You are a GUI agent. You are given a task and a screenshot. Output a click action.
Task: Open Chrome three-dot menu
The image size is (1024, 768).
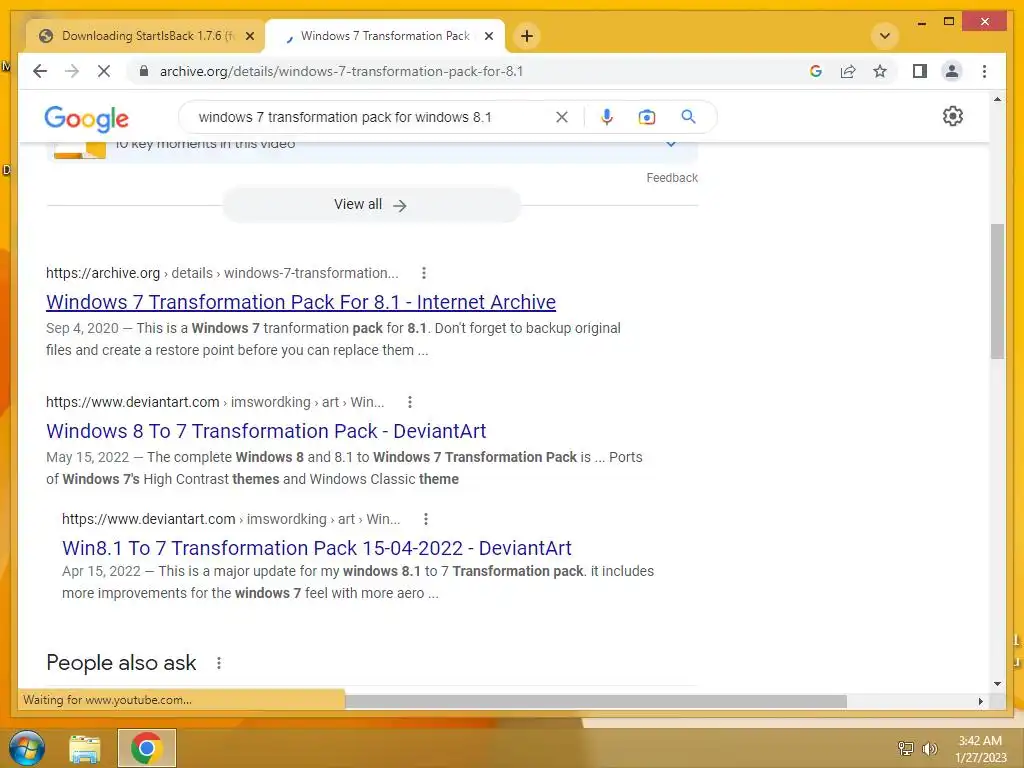tap(984, 71)
